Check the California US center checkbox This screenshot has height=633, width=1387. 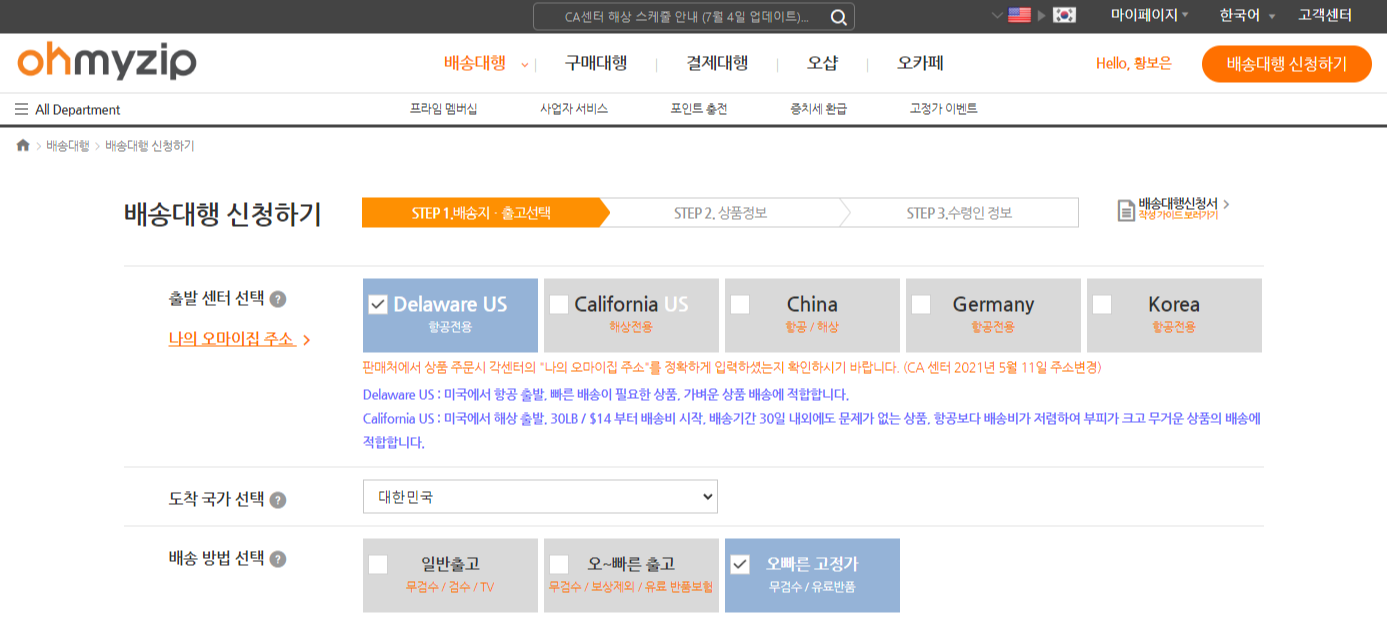coord(559,304)
